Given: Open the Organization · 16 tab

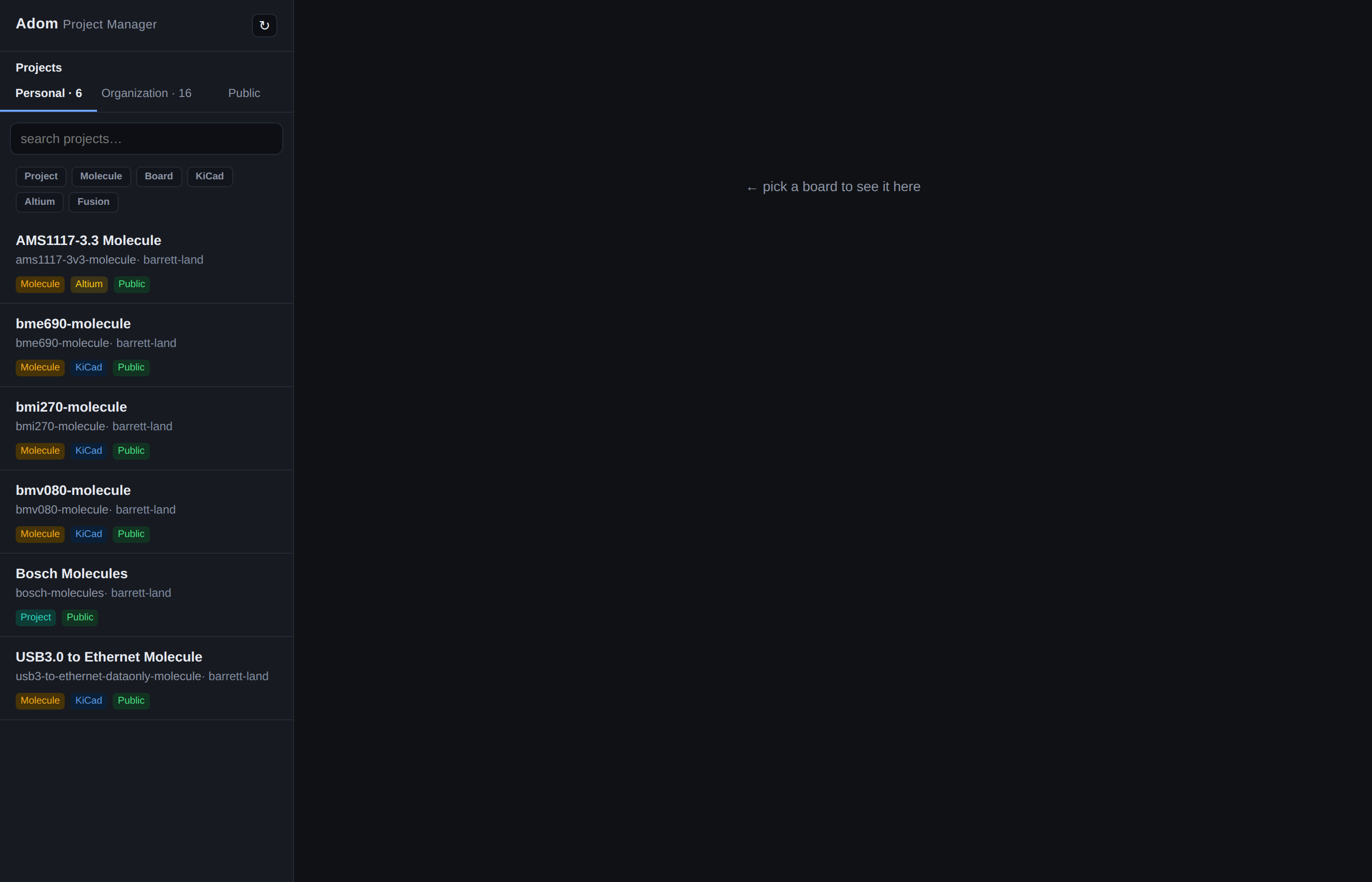Looking at the screenshot, I should [147, 94].
